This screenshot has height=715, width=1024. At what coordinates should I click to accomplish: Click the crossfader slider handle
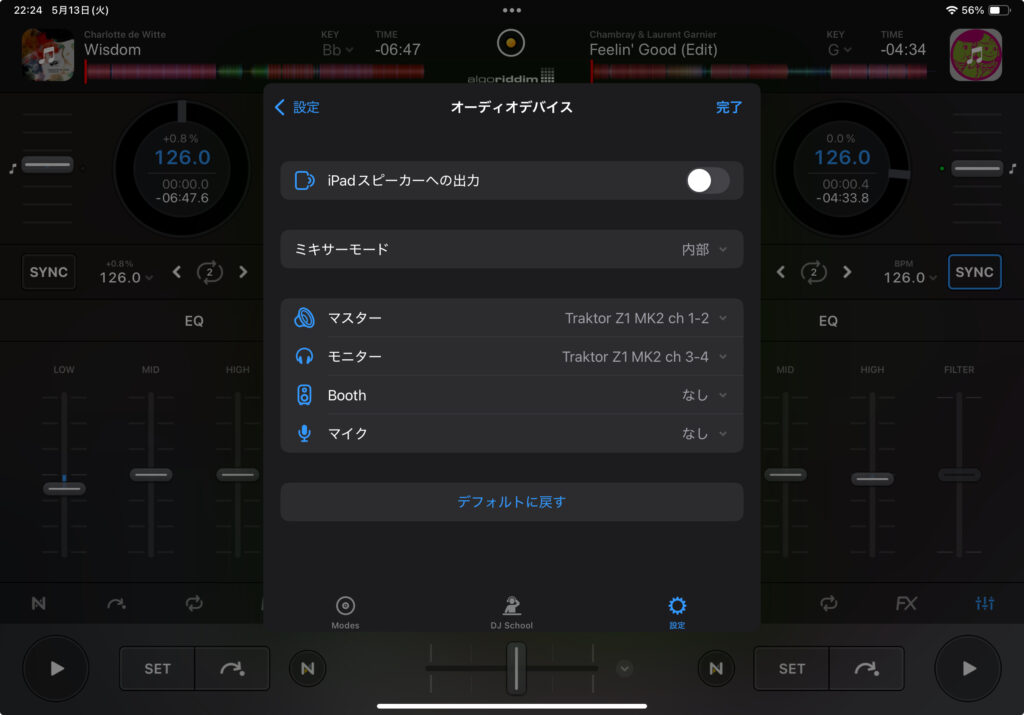515,668
